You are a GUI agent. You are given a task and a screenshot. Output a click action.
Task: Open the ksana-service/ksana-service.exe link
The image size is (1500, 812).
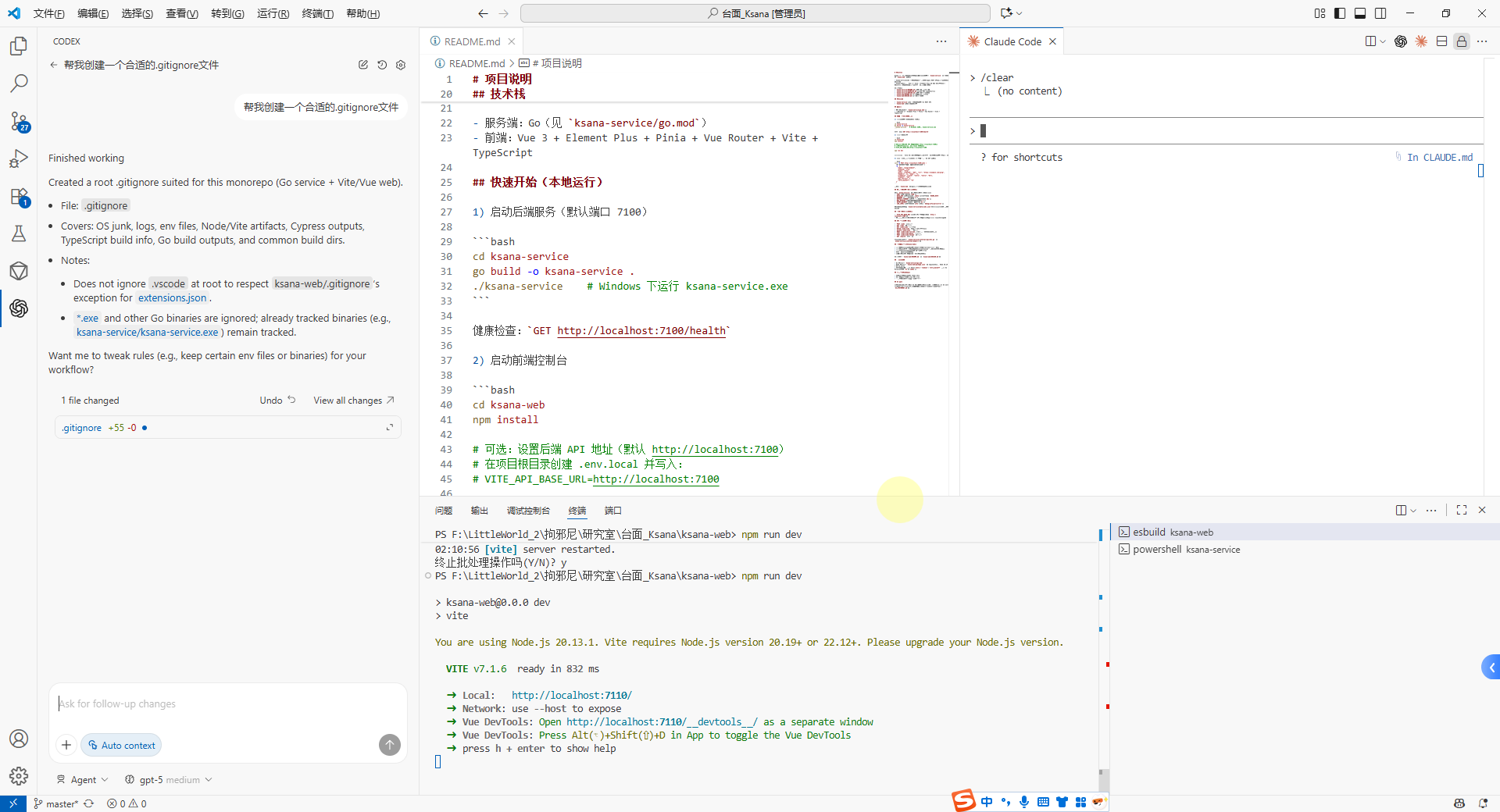click(x=148, y=332)
